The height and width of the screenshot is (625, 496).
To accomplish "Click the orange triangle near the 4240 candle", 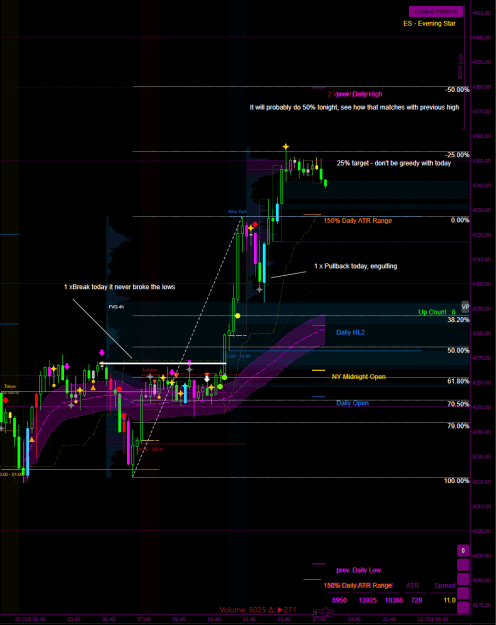I will 31,439.
